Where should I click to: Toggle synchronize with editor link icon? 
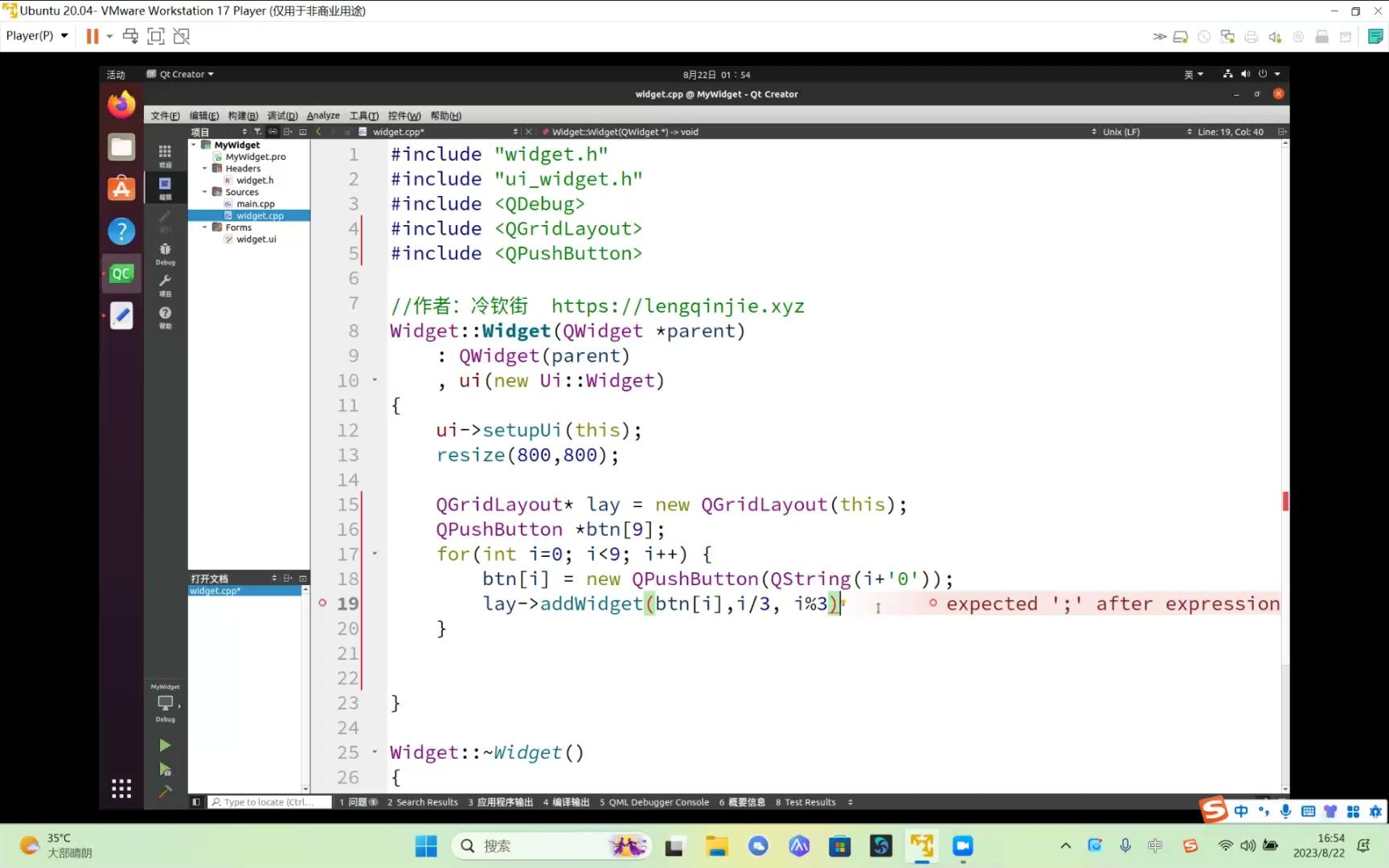(272, 132)
